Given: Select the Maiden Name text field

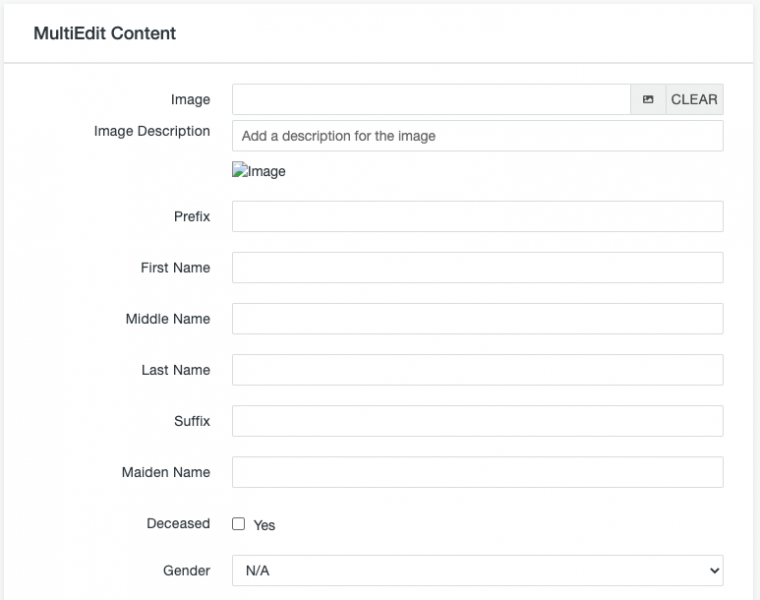Looking at the screenshot, I should (477, 471).
